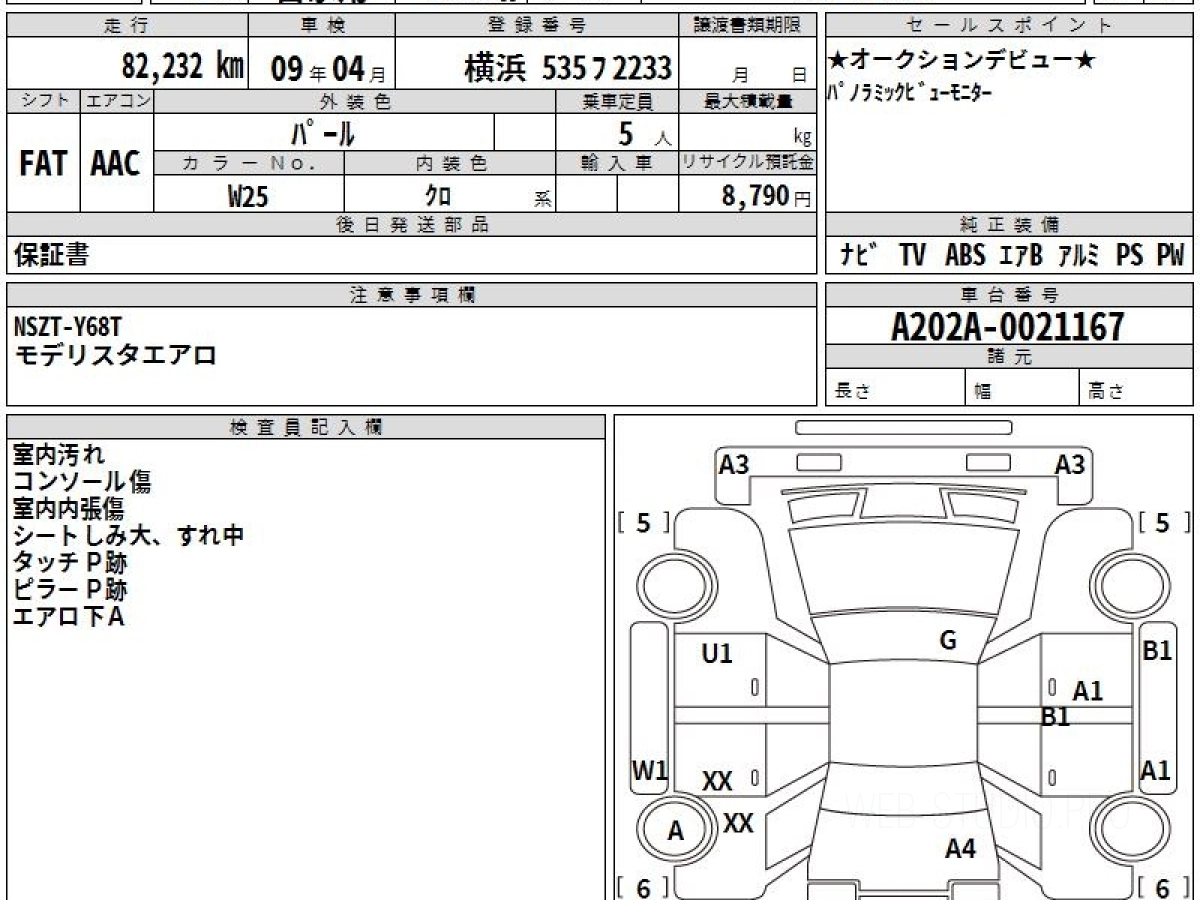Select the G mark on the windshield
1200x900 pixels.
948,642
